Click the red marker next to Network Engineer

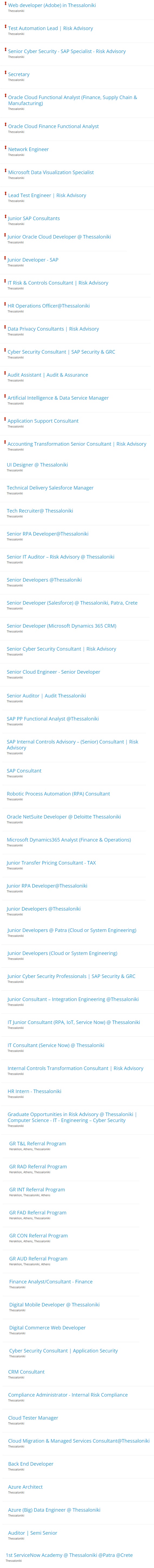pyautogui.click(x=5, y=147)
